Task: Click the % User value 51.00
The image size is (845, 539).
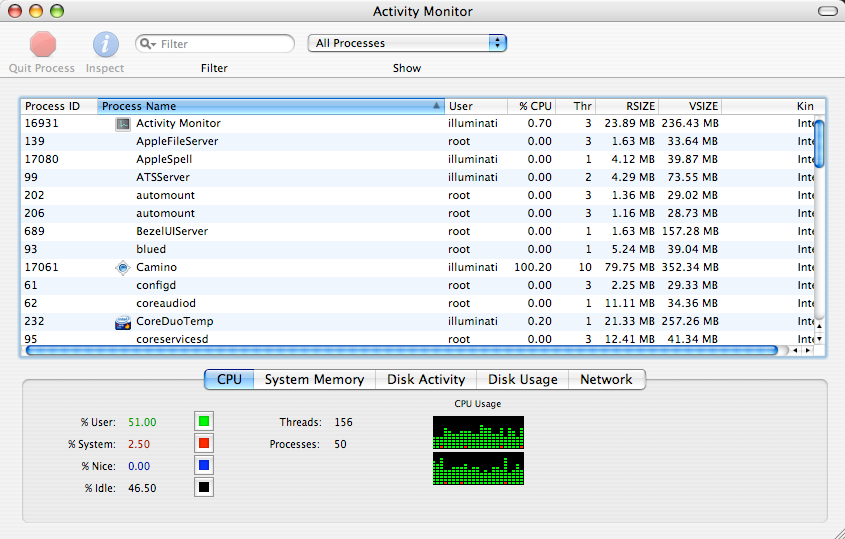Action: coord(142,422)
